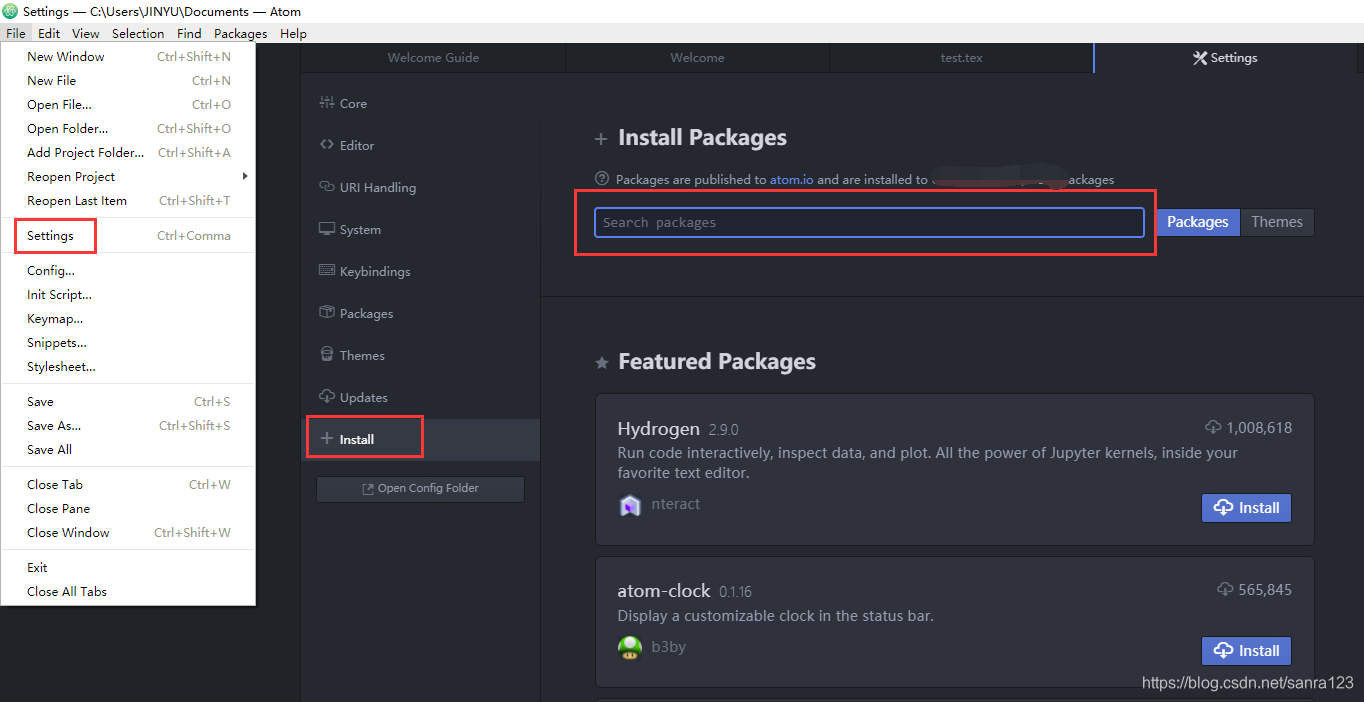Click the atom-clock download count icon
This screenshot has width=1364, height=702.
(x=1225, y=590)
